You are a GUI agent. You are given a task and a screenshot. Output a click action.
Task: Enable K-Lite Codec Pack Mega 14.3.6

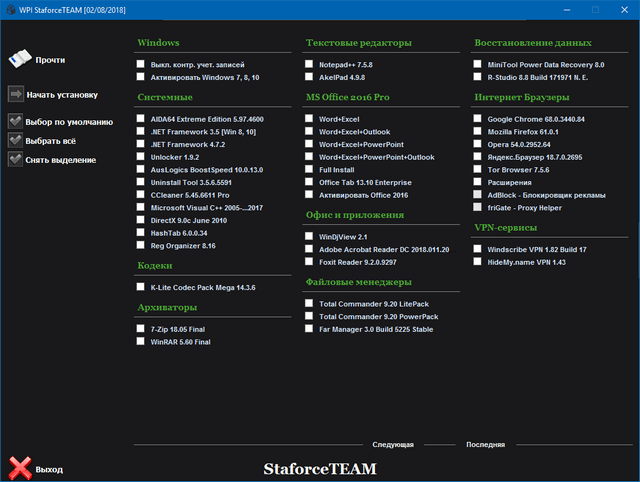[x=140, y=287]
